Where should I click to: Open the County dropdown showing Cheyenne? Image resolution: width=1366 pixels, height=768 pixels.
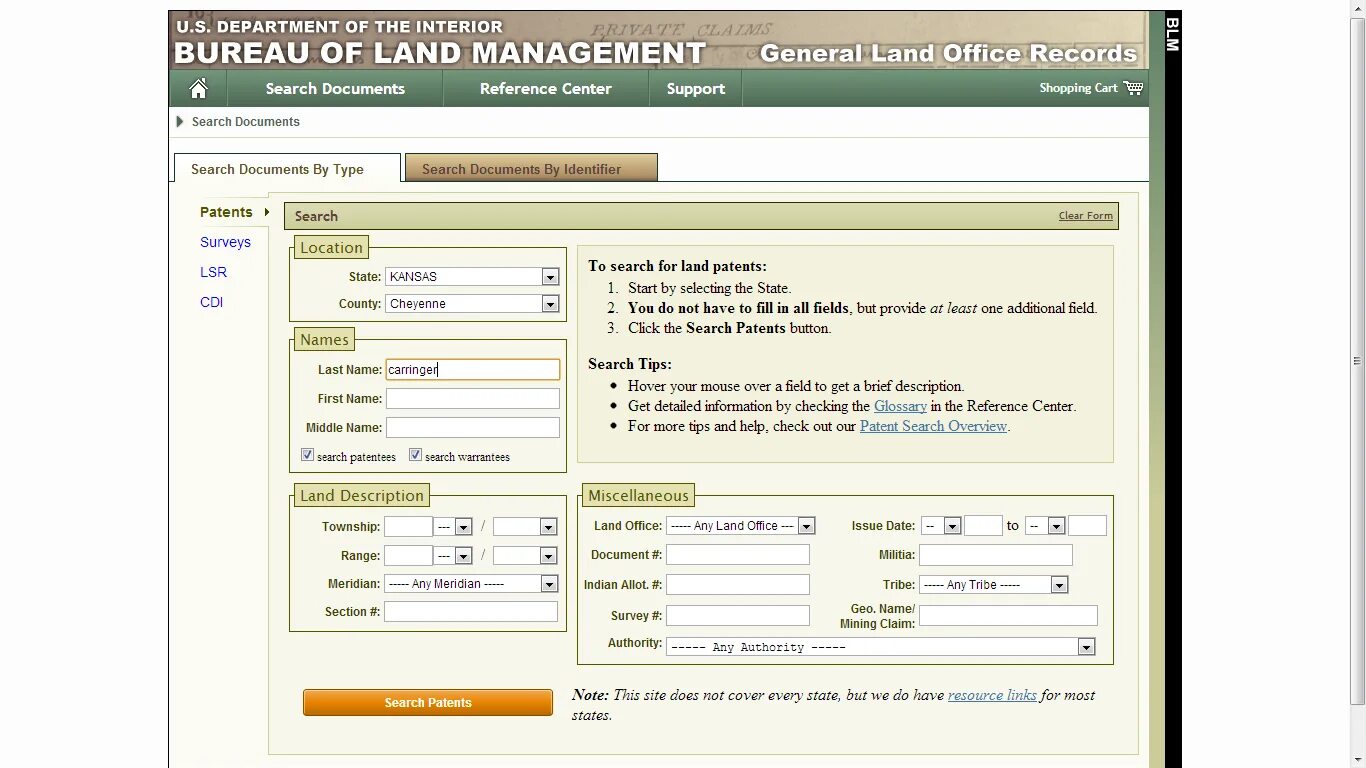pyautogui.click(x=472, y=304)
